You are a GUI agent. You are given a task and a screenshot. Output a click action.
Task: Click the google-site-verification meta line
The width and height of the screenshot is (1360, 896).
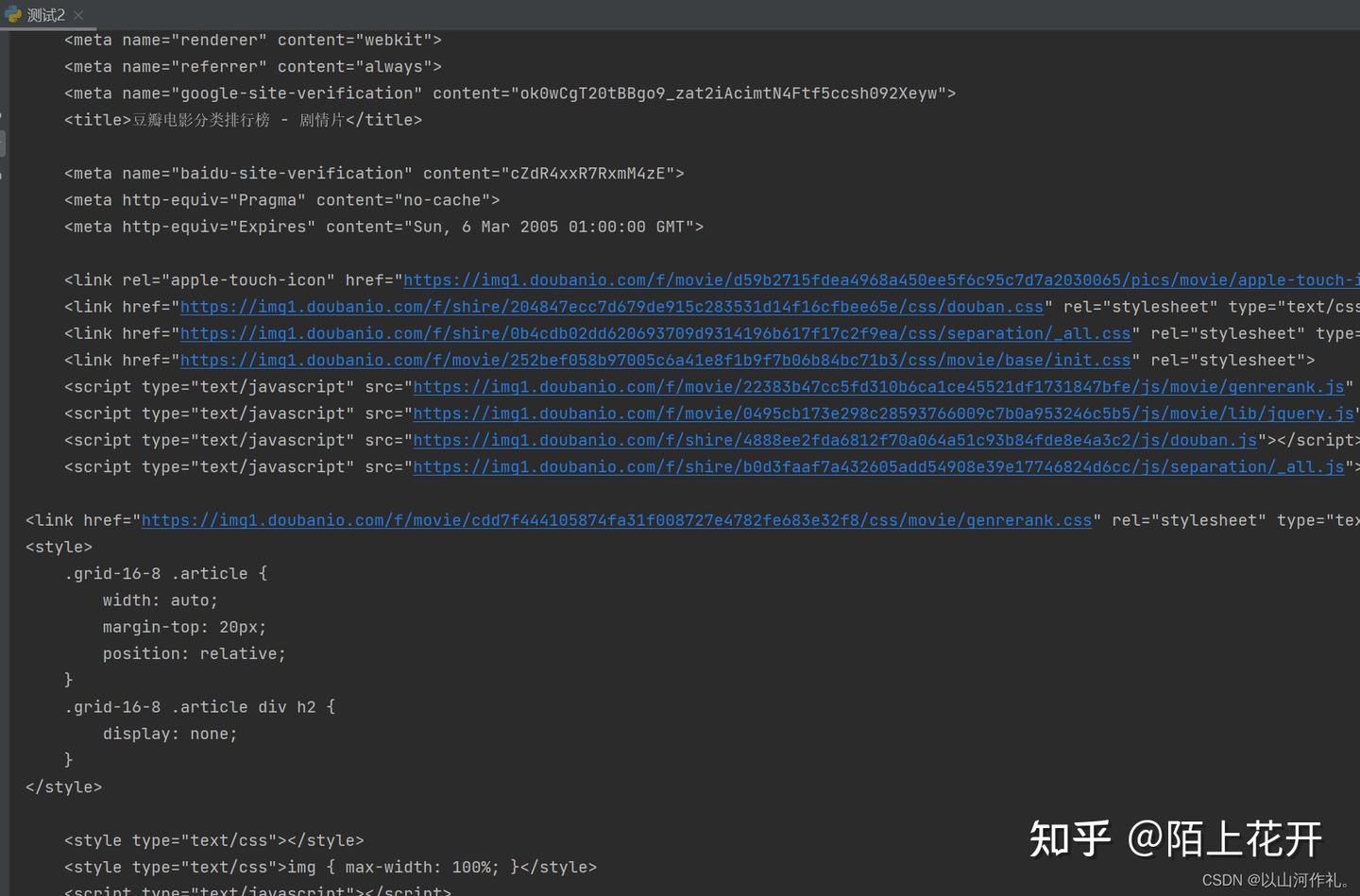510,93
